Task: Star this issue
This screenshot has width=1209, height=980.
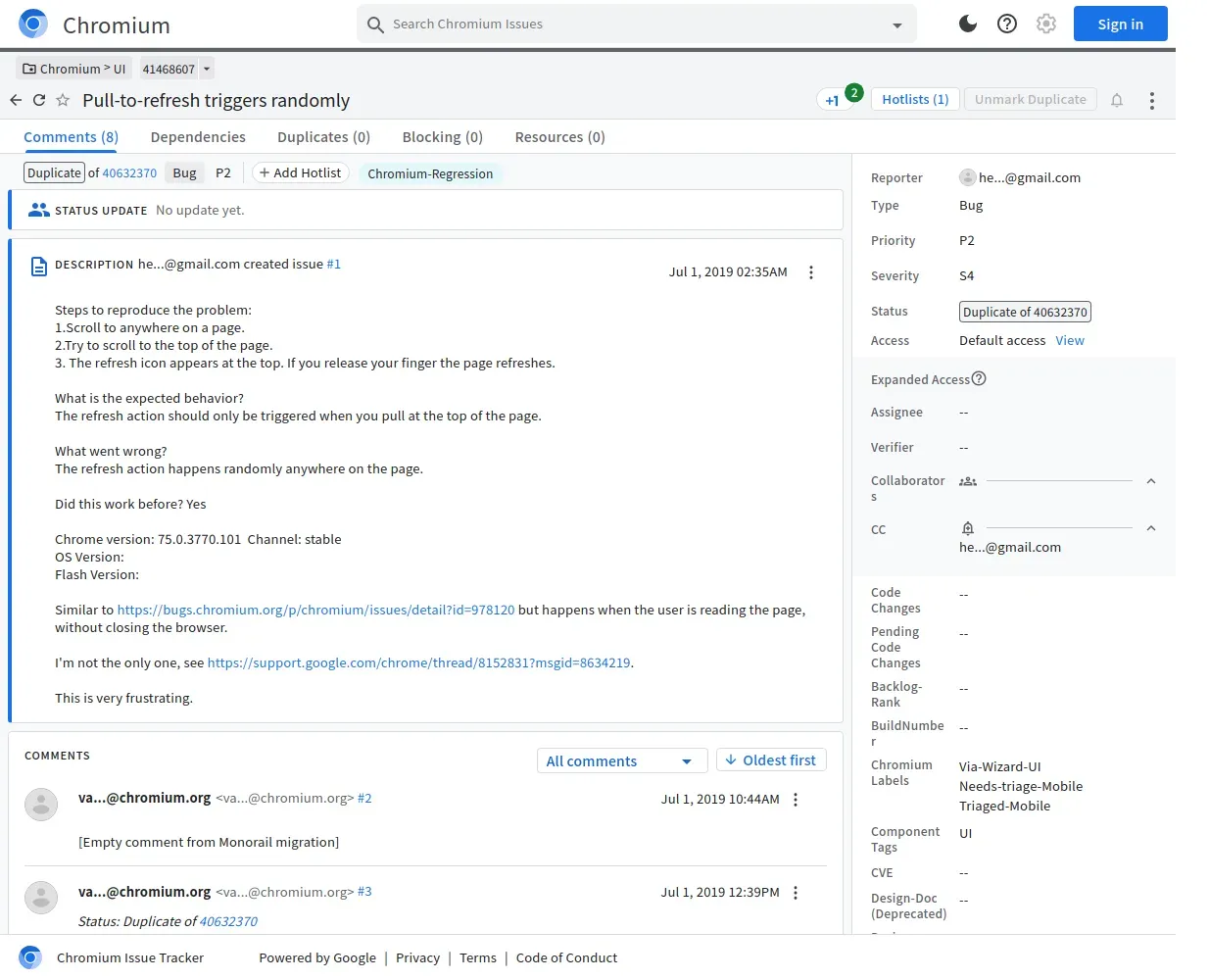Action: pos(63,100)
